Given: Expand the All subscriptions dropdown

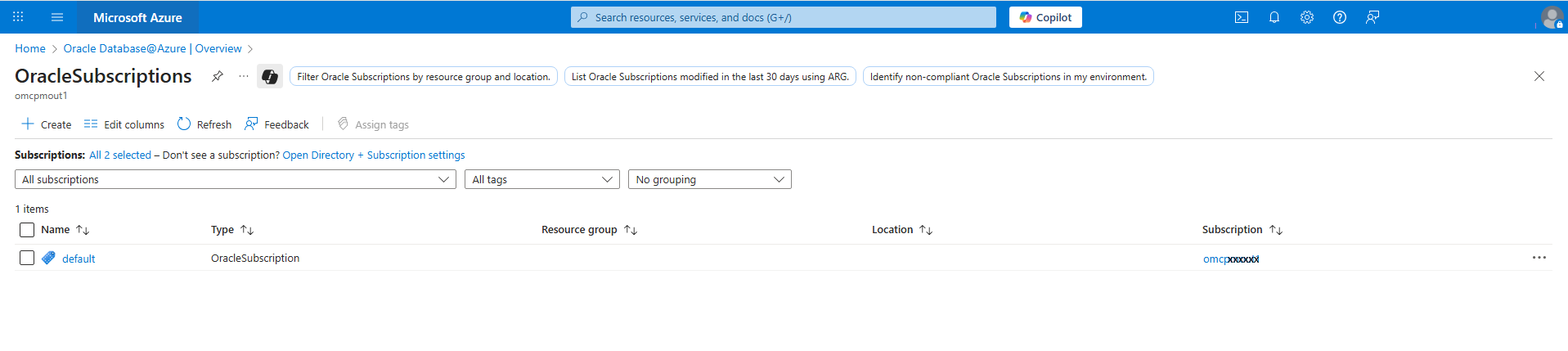Looking at the screenshot, I should [x=235, y=179].
